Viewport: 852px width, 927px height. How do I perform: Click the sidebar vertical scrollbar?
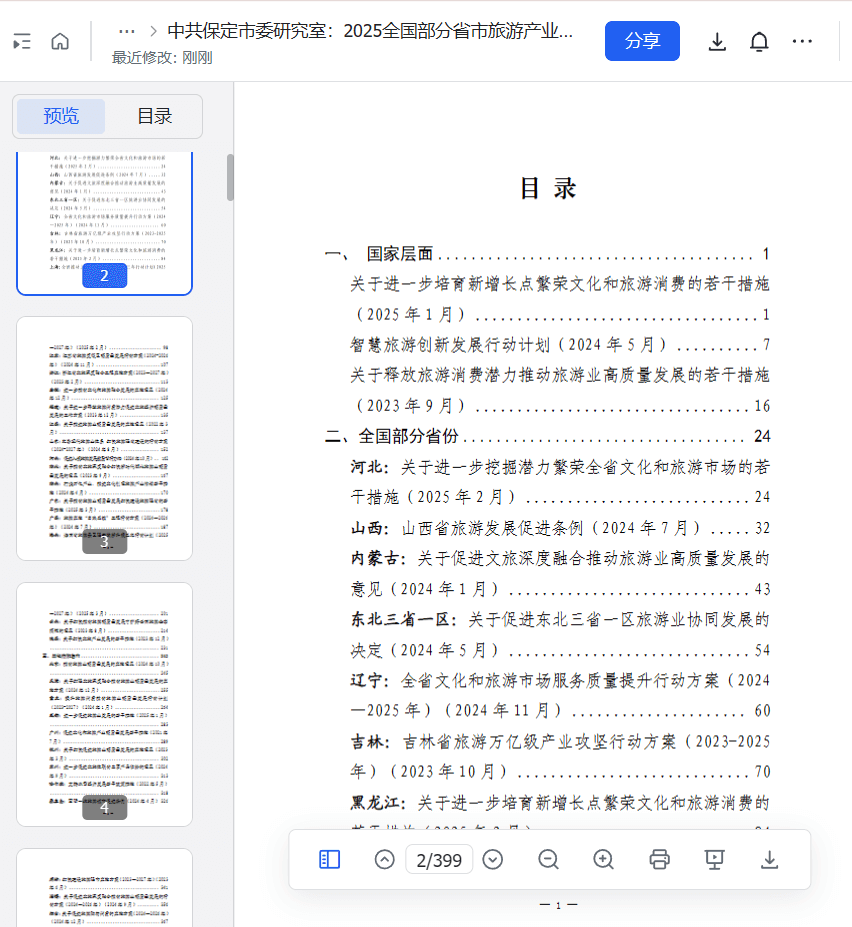pyautogui.click(x=230, y=177)
